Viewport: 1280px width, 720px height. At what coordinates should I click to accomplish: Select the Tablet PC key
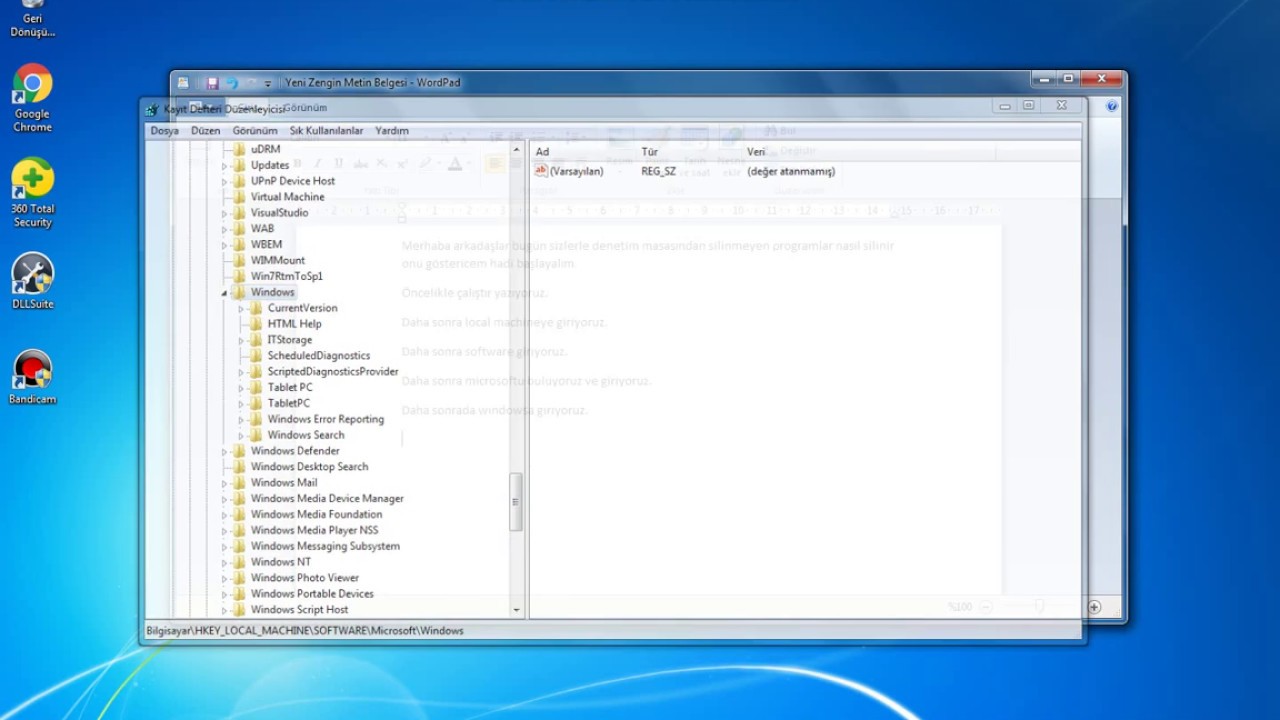(290, 387)
